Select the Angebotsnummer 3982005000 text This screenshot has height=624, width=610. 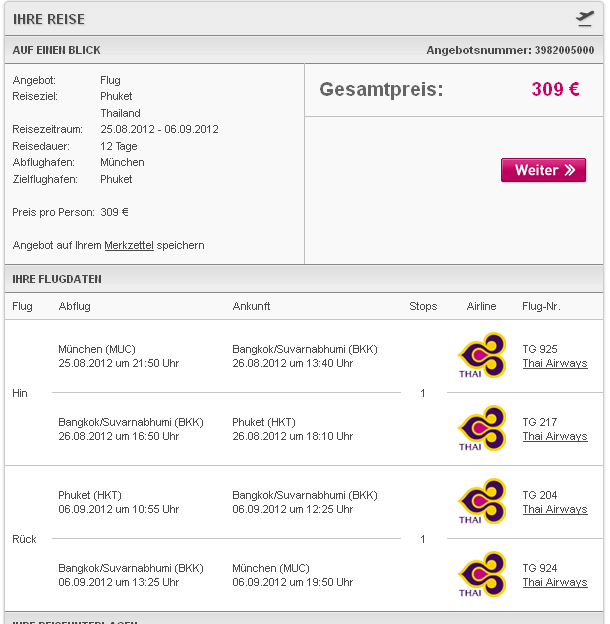[x=510, y=50]
